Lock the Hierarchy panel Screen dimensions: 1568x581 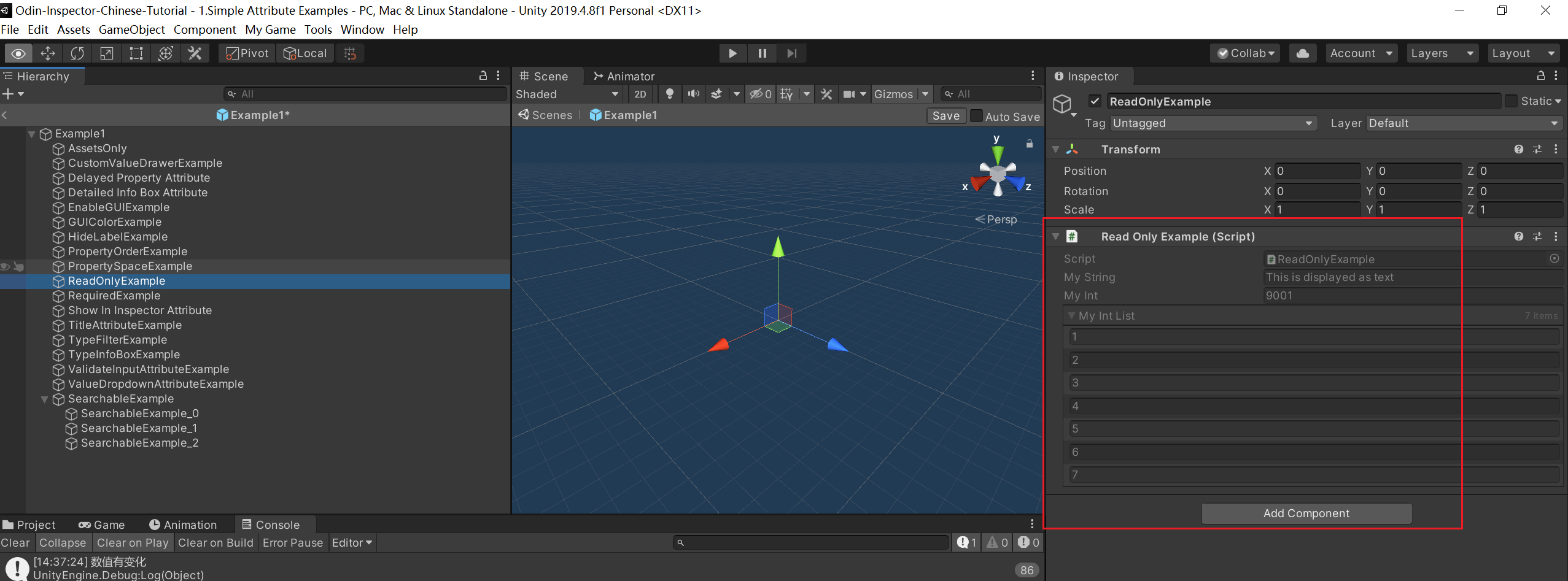coord(483,75)
